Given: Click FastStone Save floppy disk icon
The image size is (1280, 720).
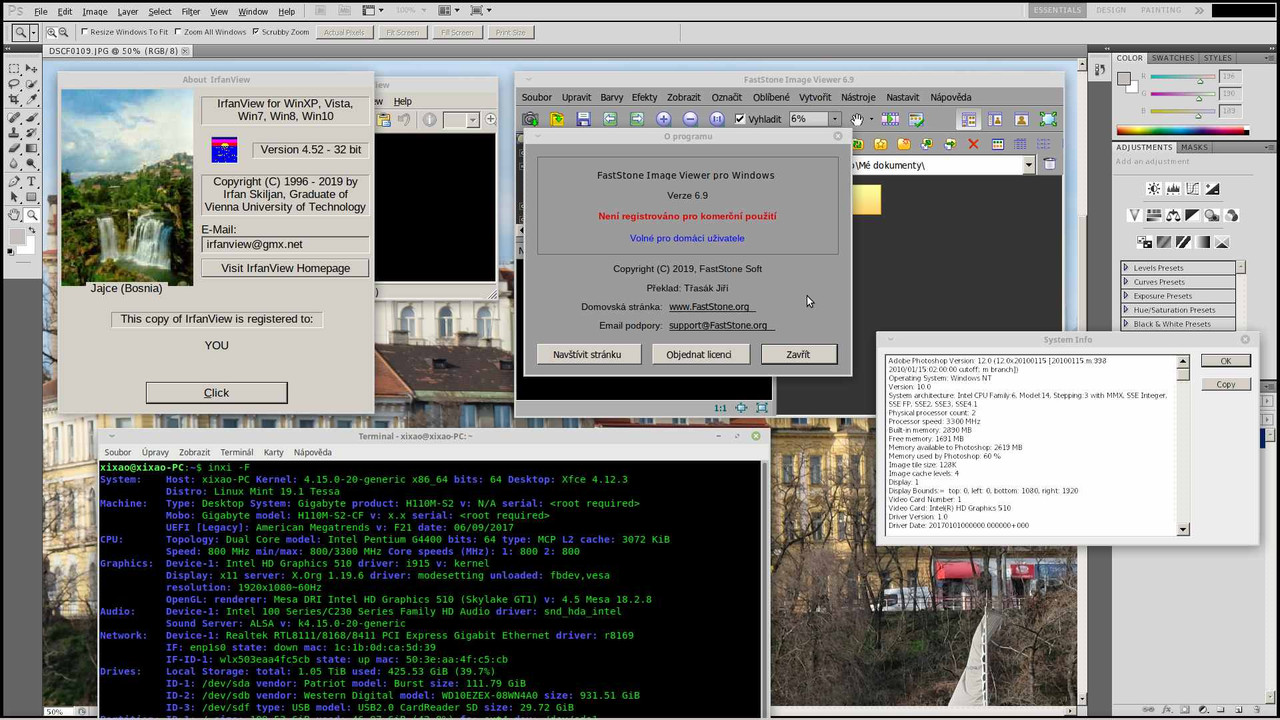Looking at the screenshot, I should [x=583, y=119].
